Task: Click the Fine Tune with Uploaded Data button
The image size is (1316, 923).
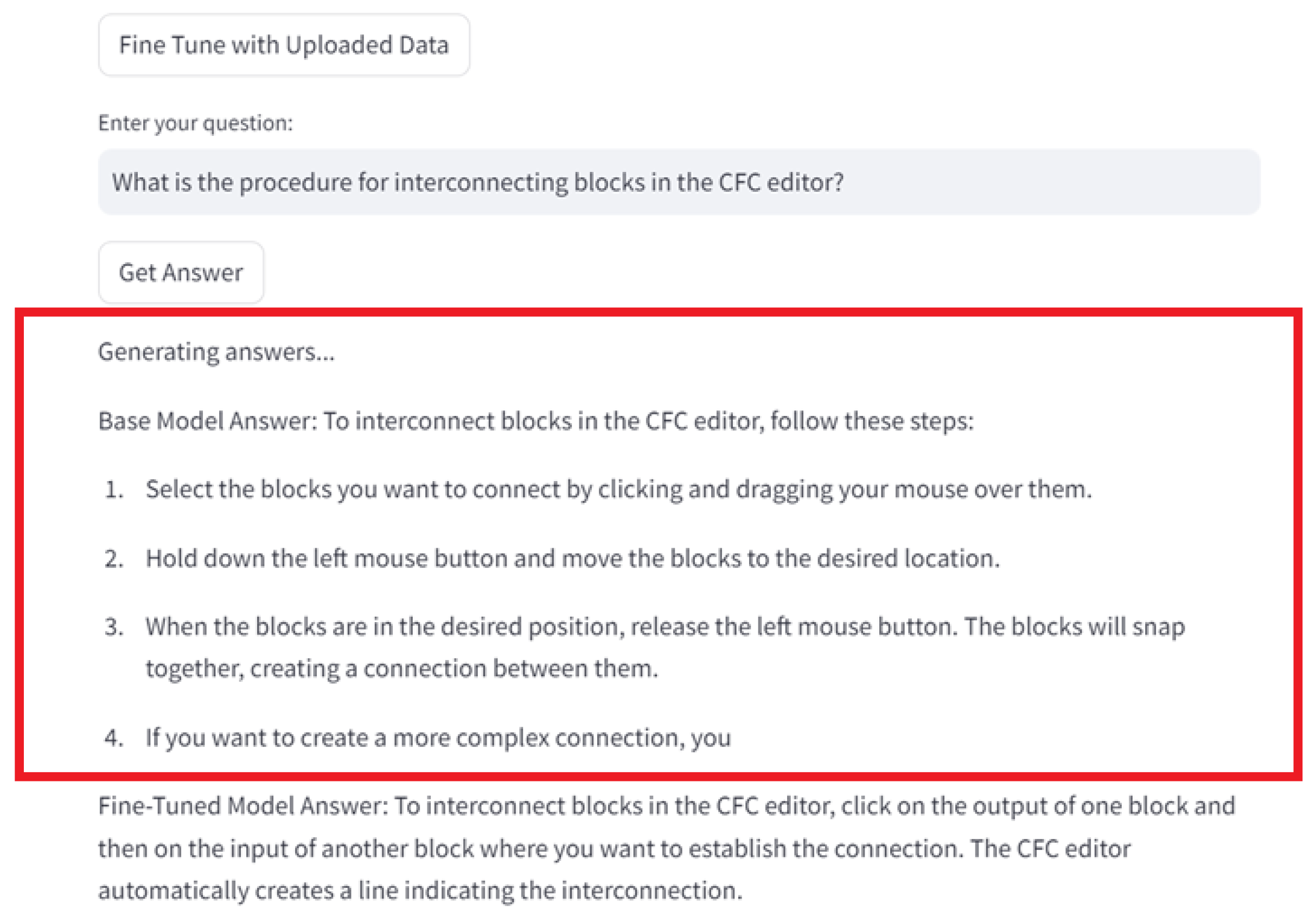Action: 284,45
